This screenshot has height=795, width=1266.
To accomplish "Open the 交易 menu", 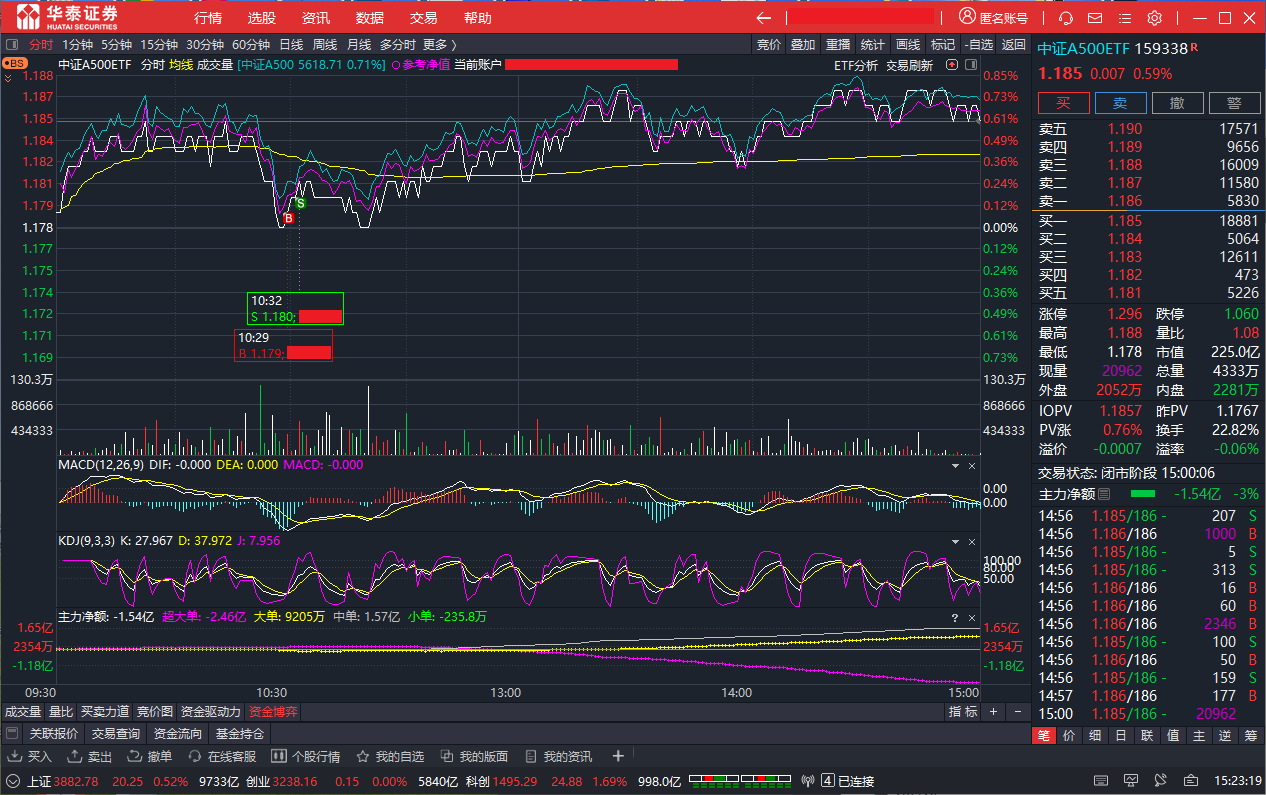I will pyautogui.click(x=423, y=18).
